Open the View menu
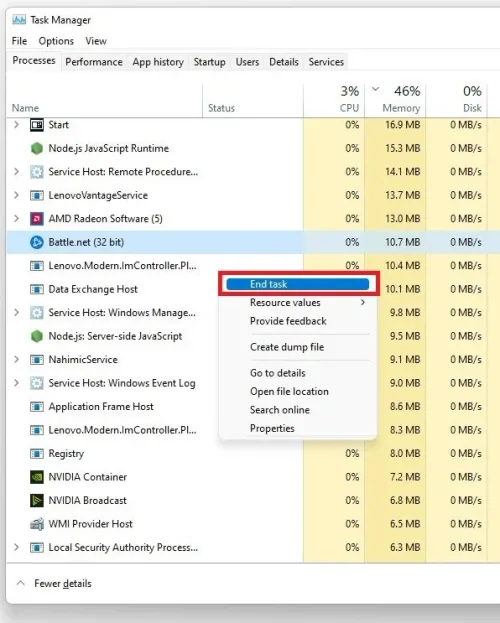This screenshot has height=623, width=500. (96, 41)
